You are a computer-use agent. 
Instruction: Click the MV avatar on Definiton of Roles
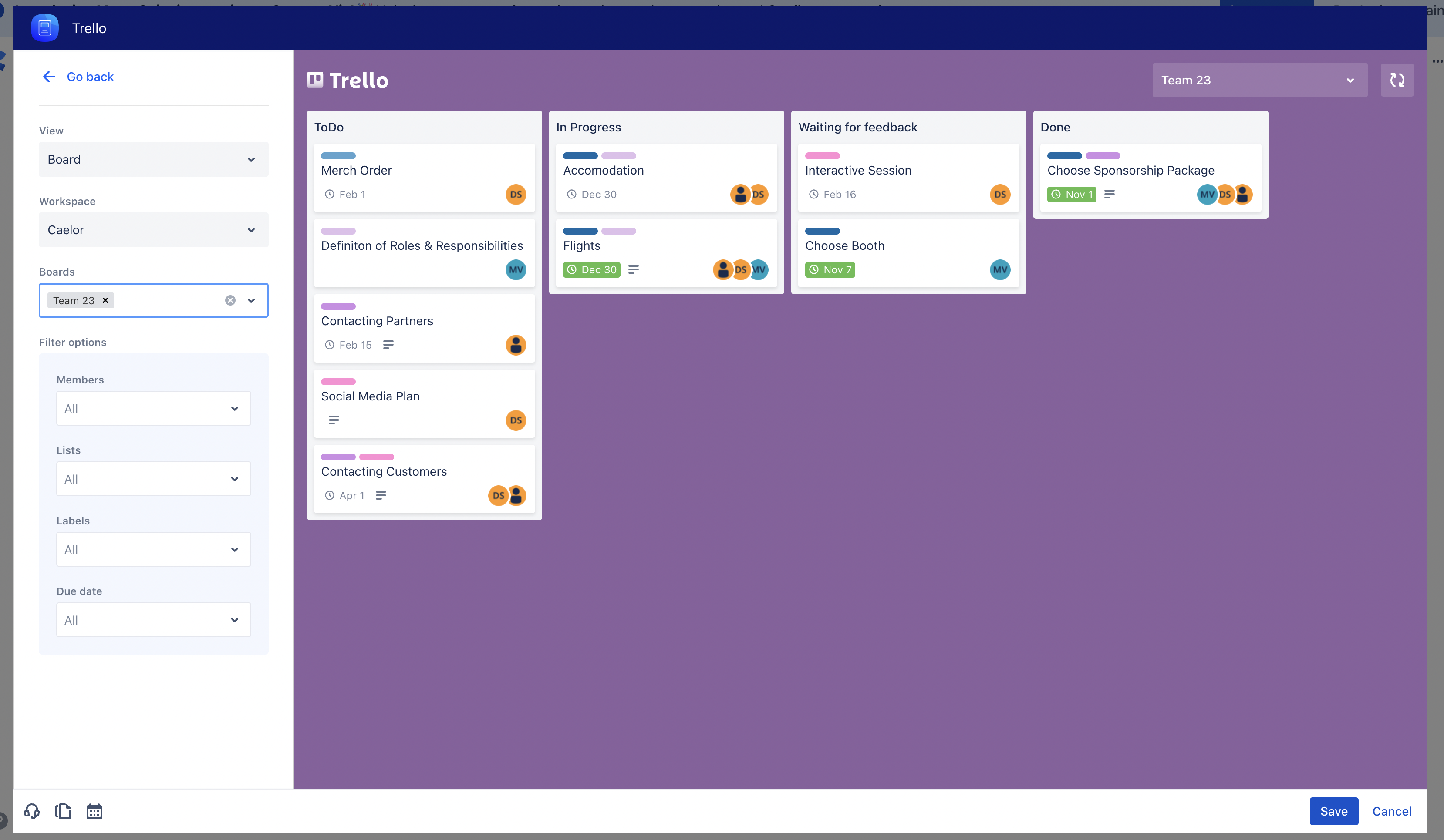(x=516, y=270)
